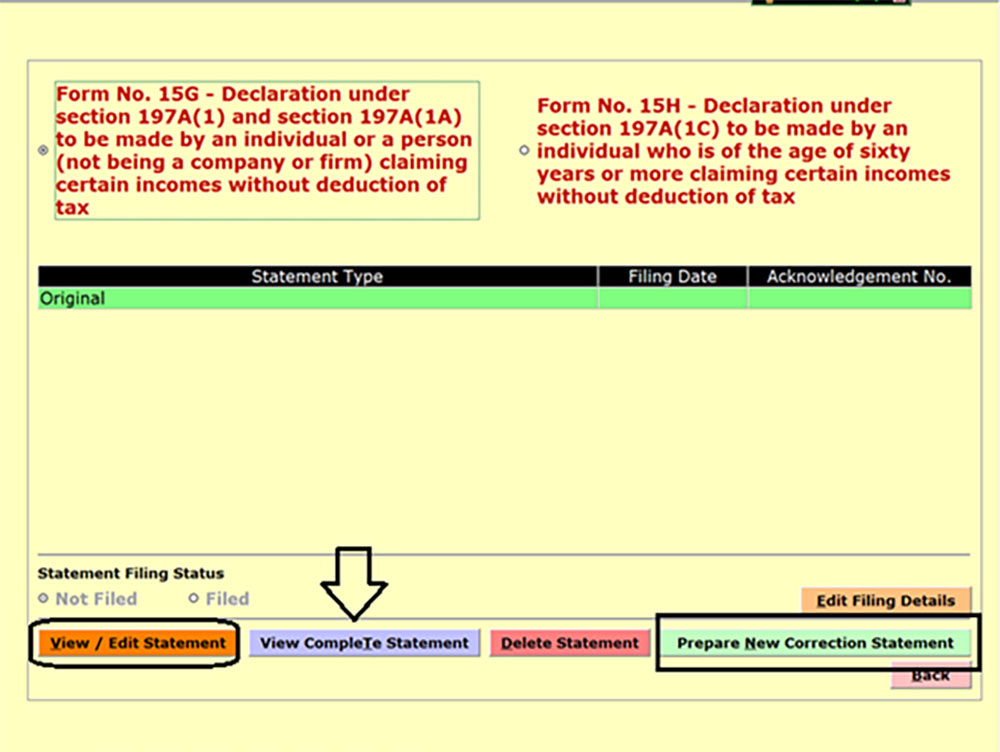Open Edit Filing Details
This screenshot has height=752, width=1000.
coord(885,600)
